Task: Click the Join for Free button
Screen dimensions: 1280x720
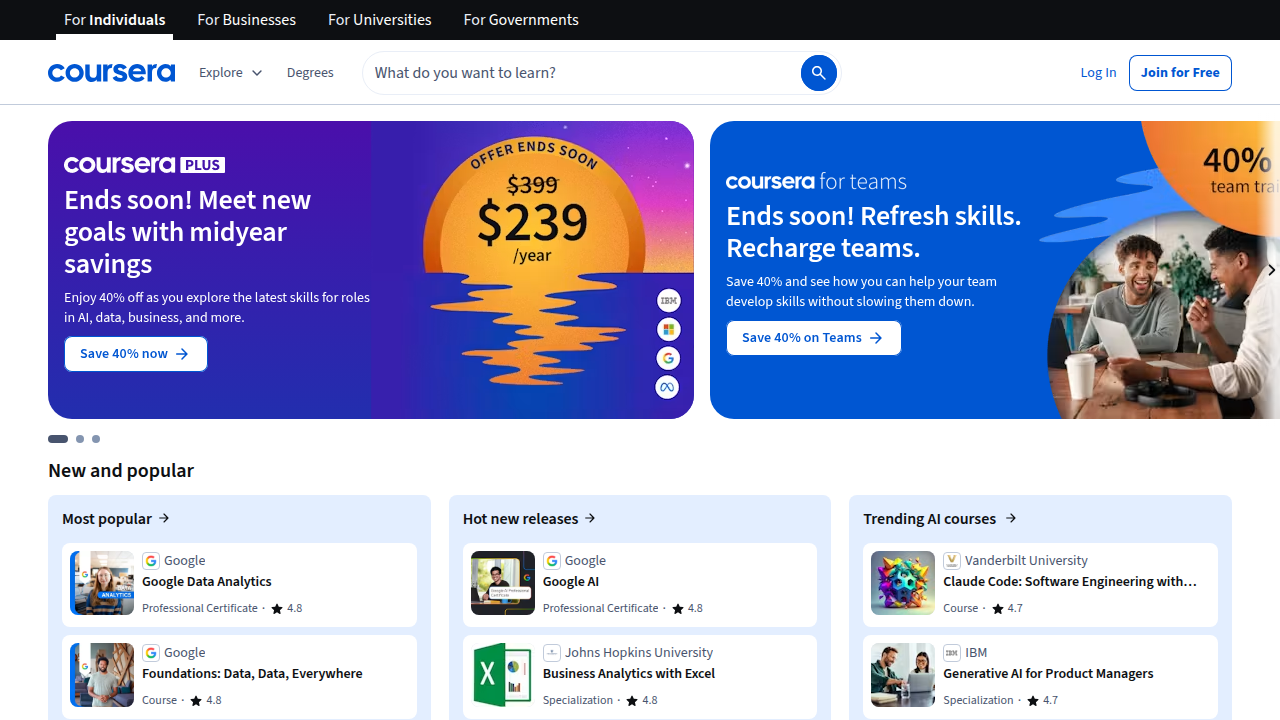Action: point(1180,73)
